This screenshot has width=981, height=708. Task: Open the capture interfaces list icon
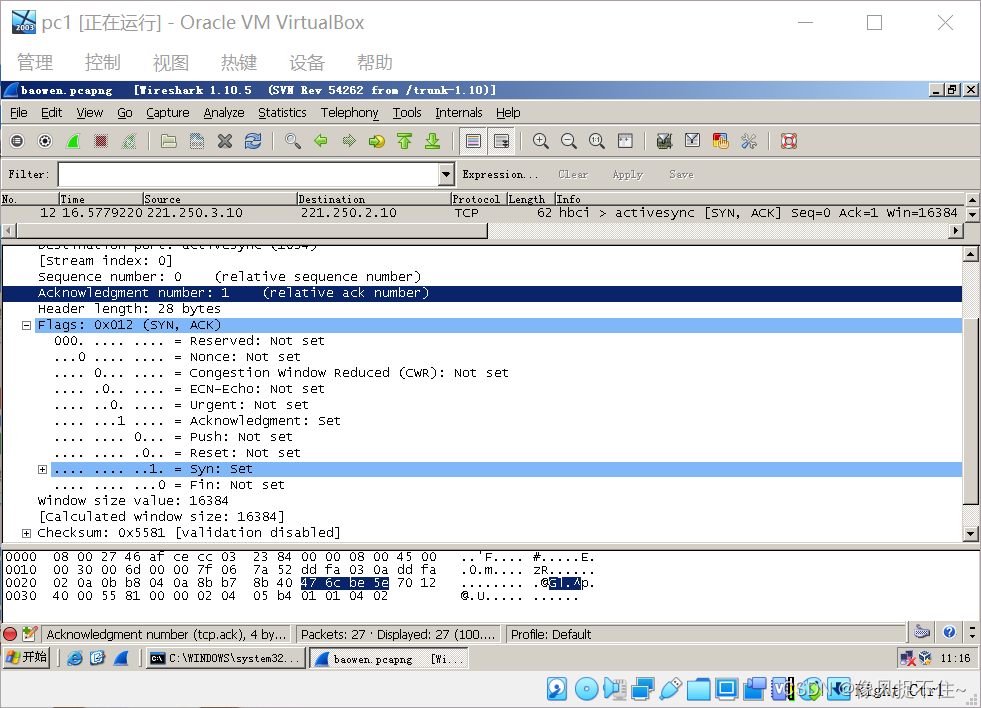coord(17,141)
